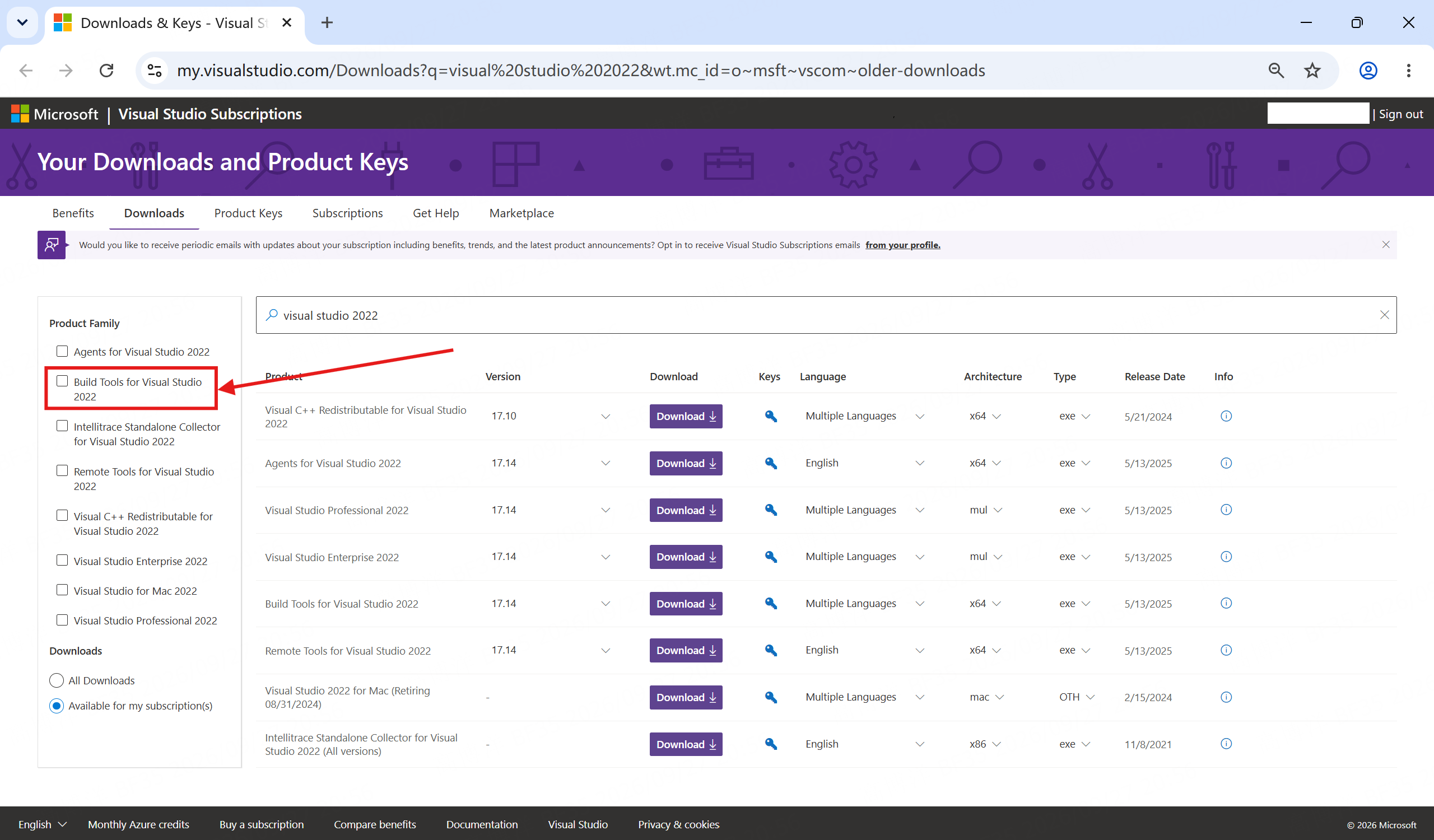This screenshot has height=840, width=1434.
Task: Check Visual Studio Professional 2022 filter
Action: 62,620
